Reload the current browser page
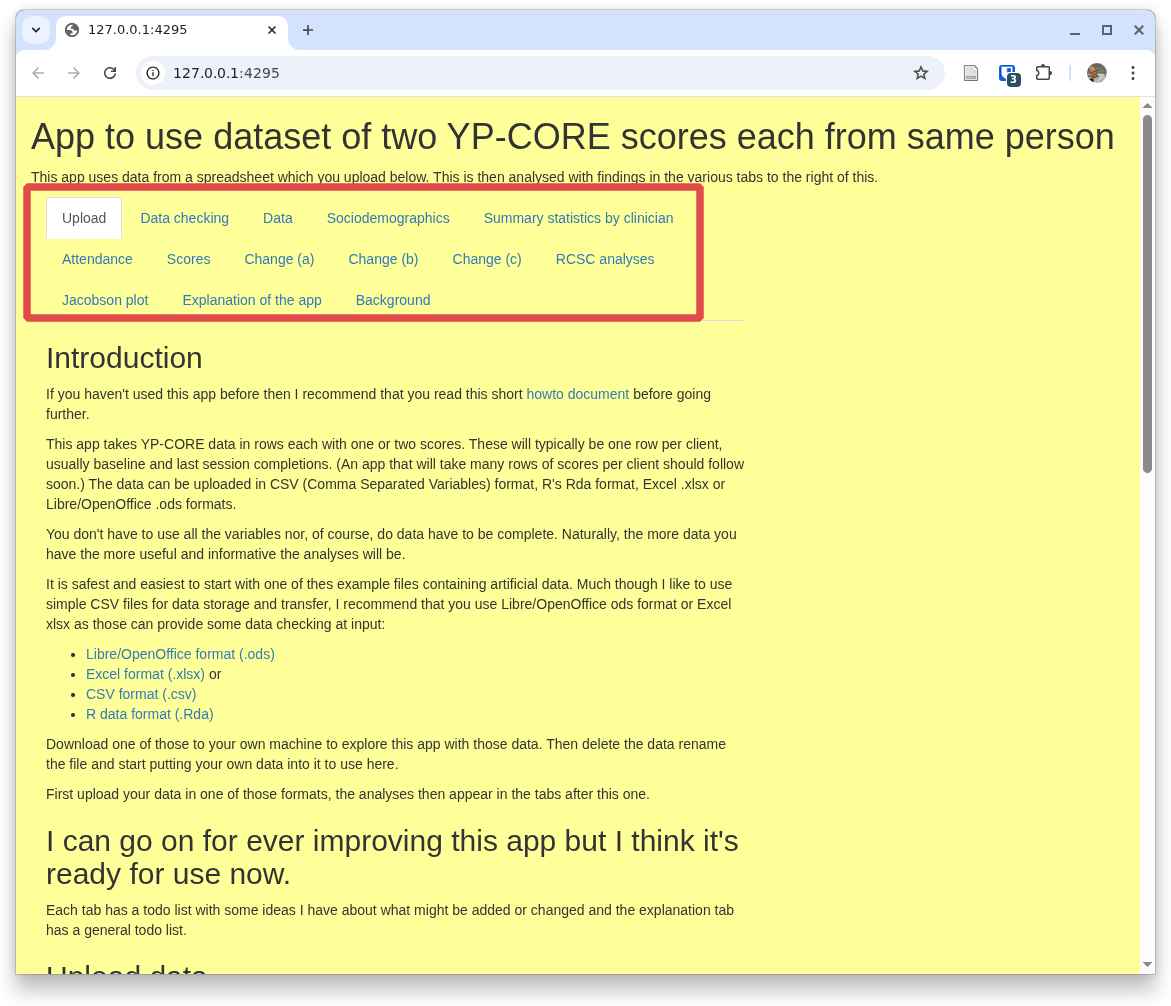Image resolution: width=1171 pixels, height=1006 pixels. pos(110,73)
